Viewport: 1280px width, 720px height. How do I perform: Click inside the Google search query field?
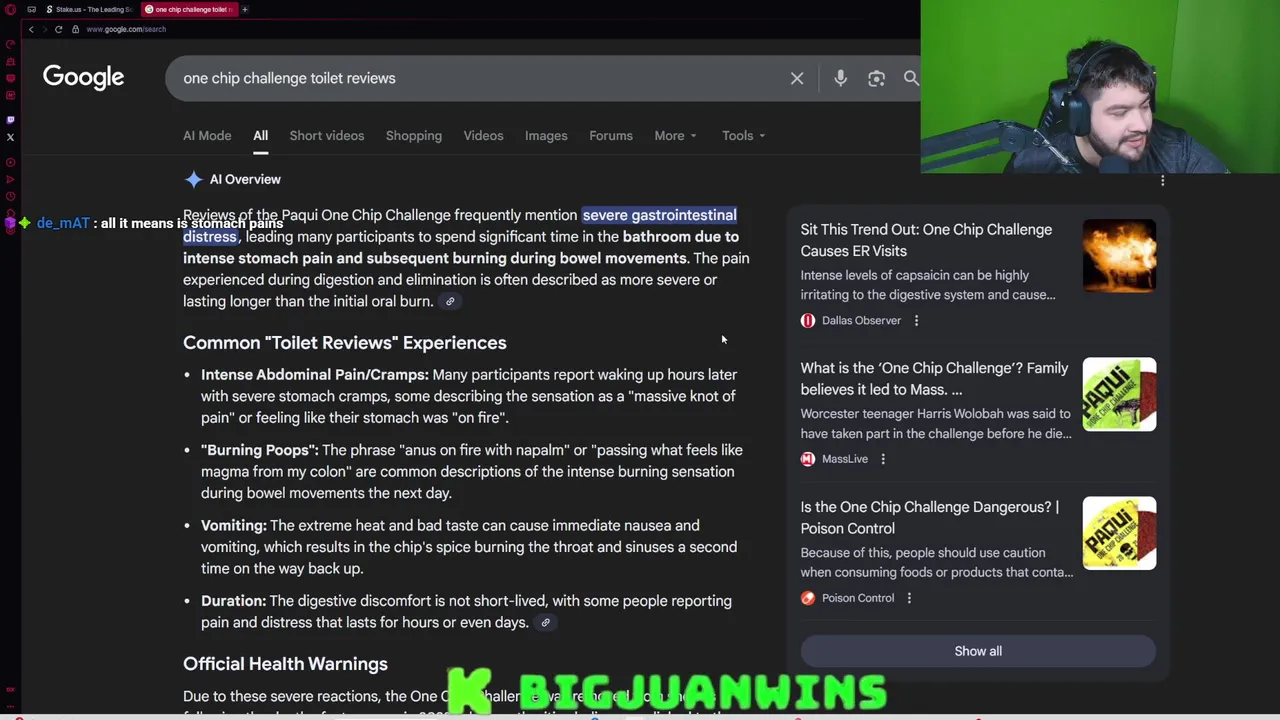[480, 78]
